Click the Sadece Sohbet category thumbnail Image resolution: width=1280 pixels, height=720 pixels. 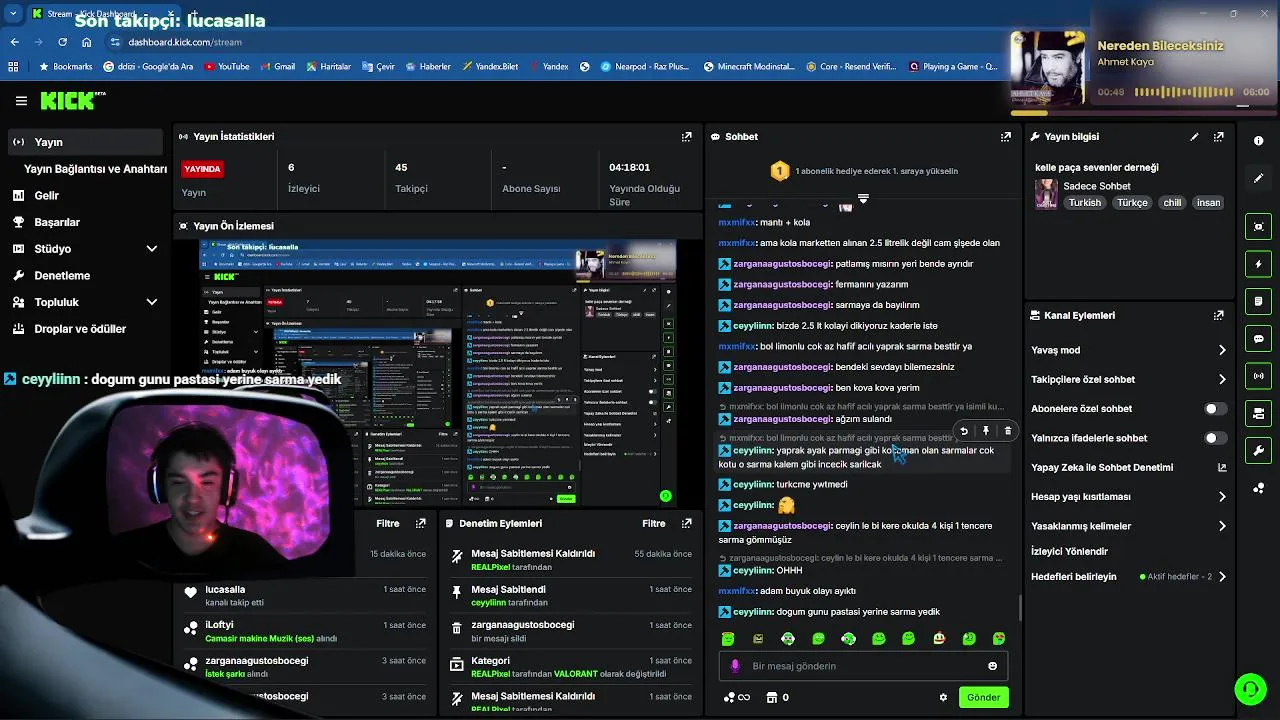coord(1046,194)
